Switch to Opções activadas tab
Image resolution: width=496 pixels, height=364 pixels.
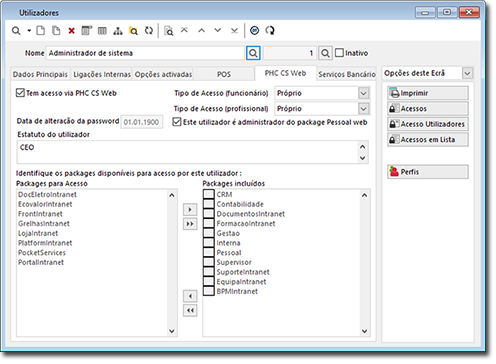[x=163, y=74]
